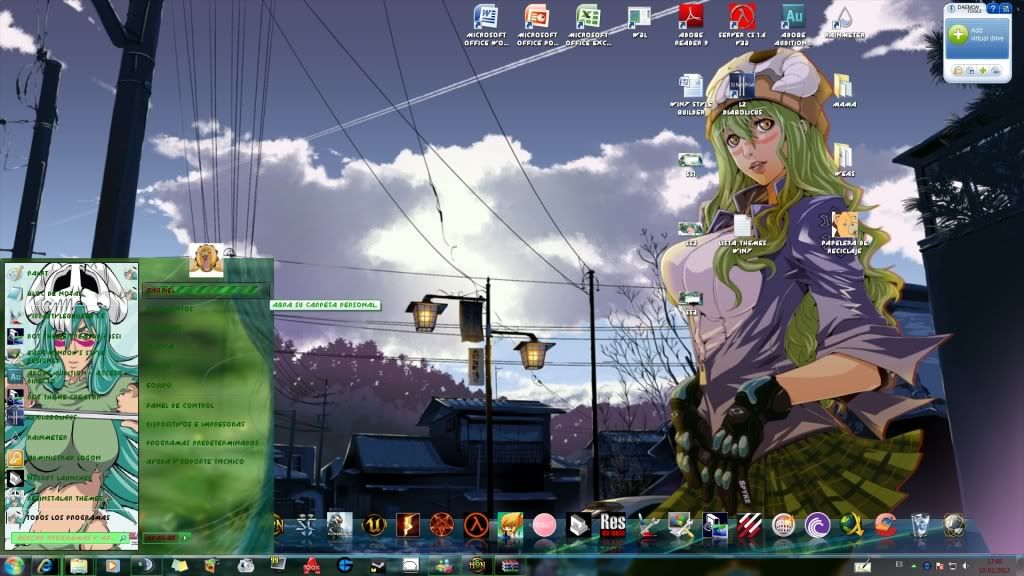Image resolution: width=1024 pixels, height=576 pixels.
Task: Launch Half-Life from the dock
Action: [x=476, y=525]
